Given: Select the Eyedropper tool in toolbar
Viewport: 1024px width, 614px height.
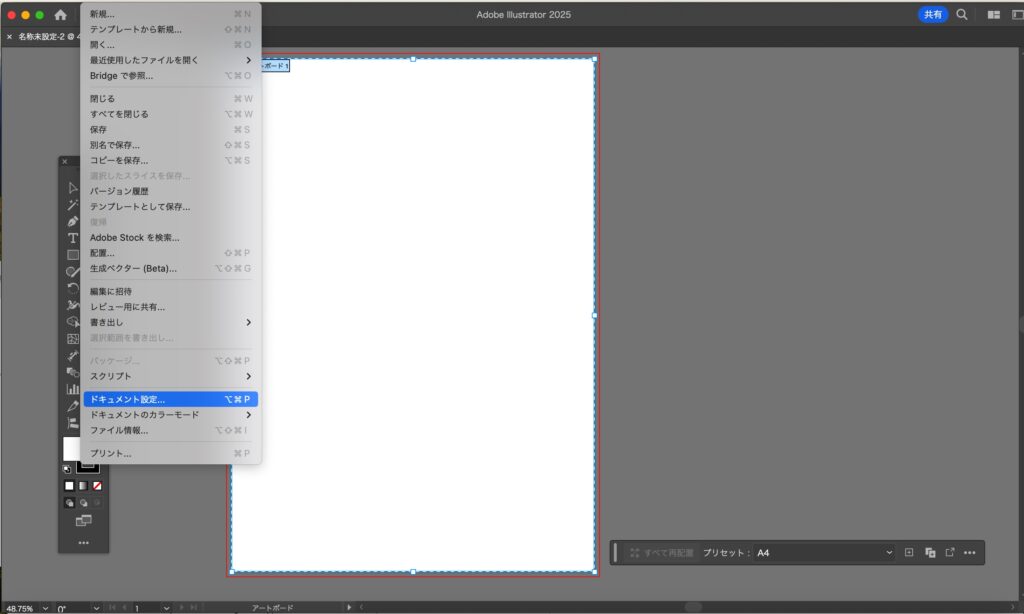Looking at the screenshot, I should point(72,406).
